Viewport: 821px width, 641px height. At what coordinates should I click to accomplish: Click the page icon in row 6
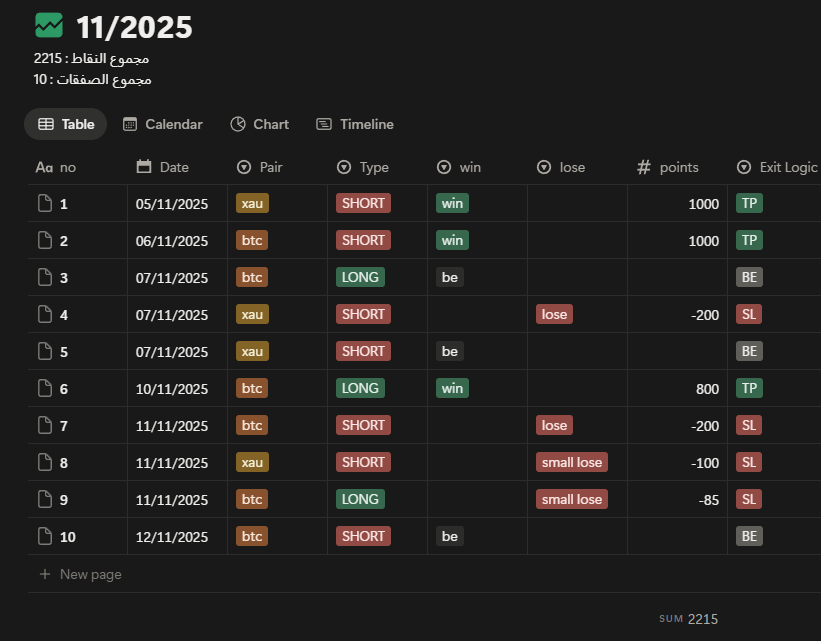[44, 389]
